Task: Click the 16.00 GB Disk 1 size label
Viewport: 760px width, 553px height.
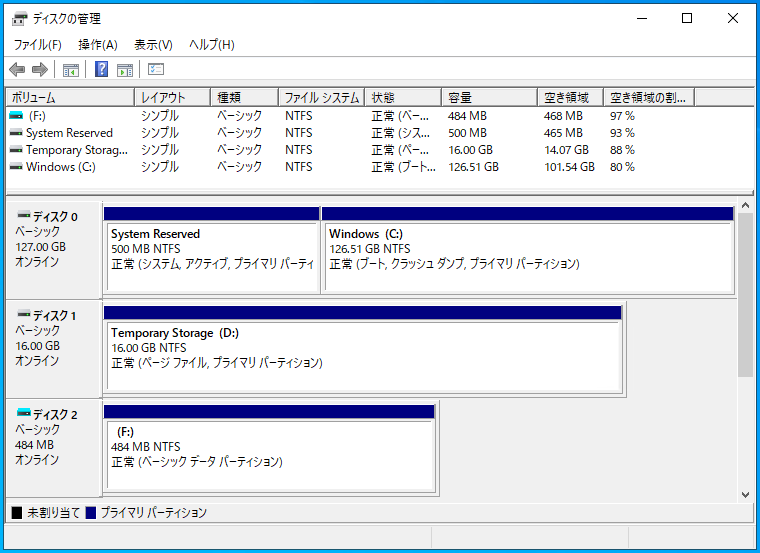Action: [x=38, y=346]
